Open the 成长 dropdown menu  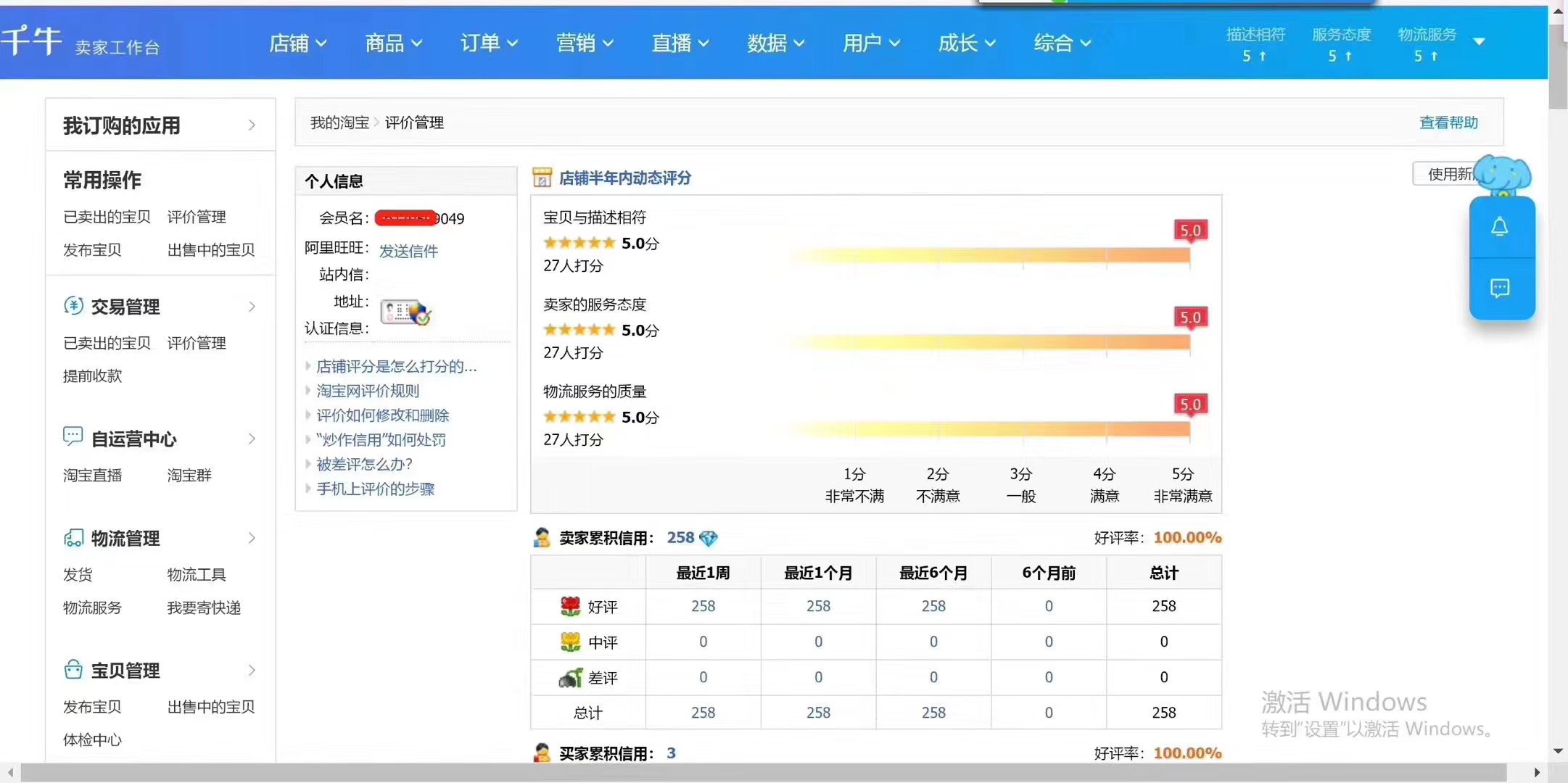[967, 43]
